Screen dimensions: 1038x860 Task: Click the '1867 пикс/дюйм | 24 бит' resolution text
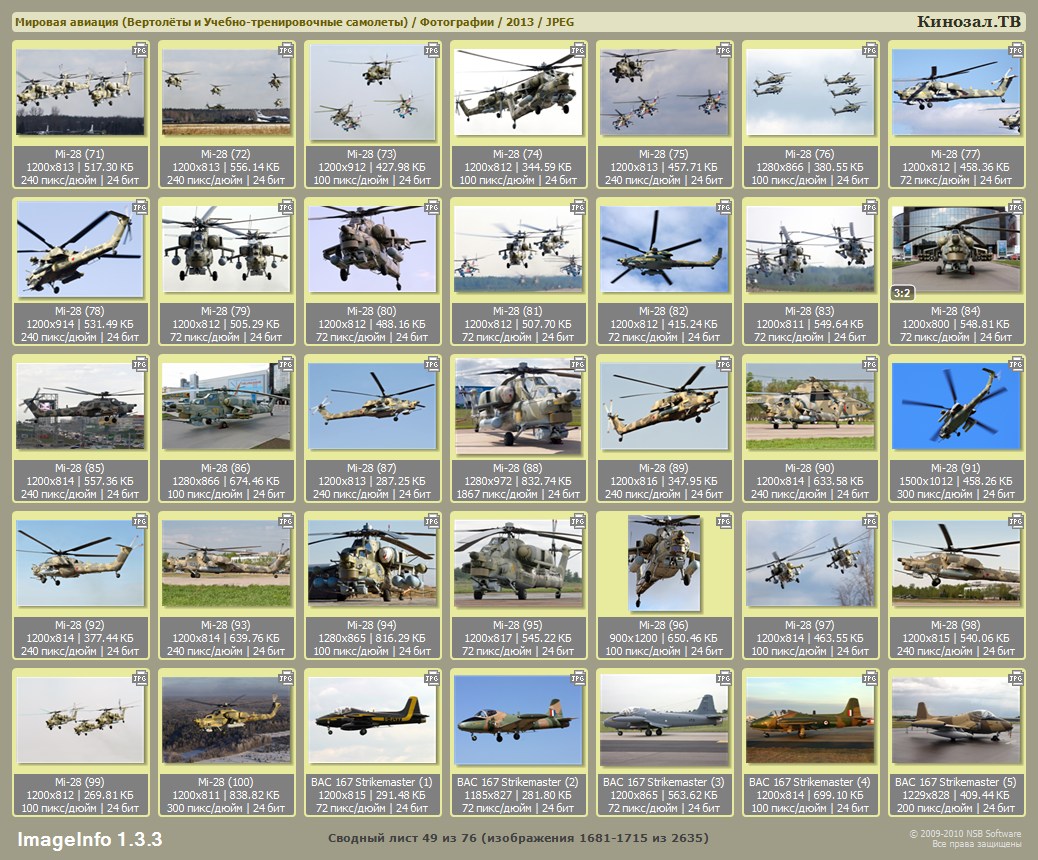[x=518, y=494]
